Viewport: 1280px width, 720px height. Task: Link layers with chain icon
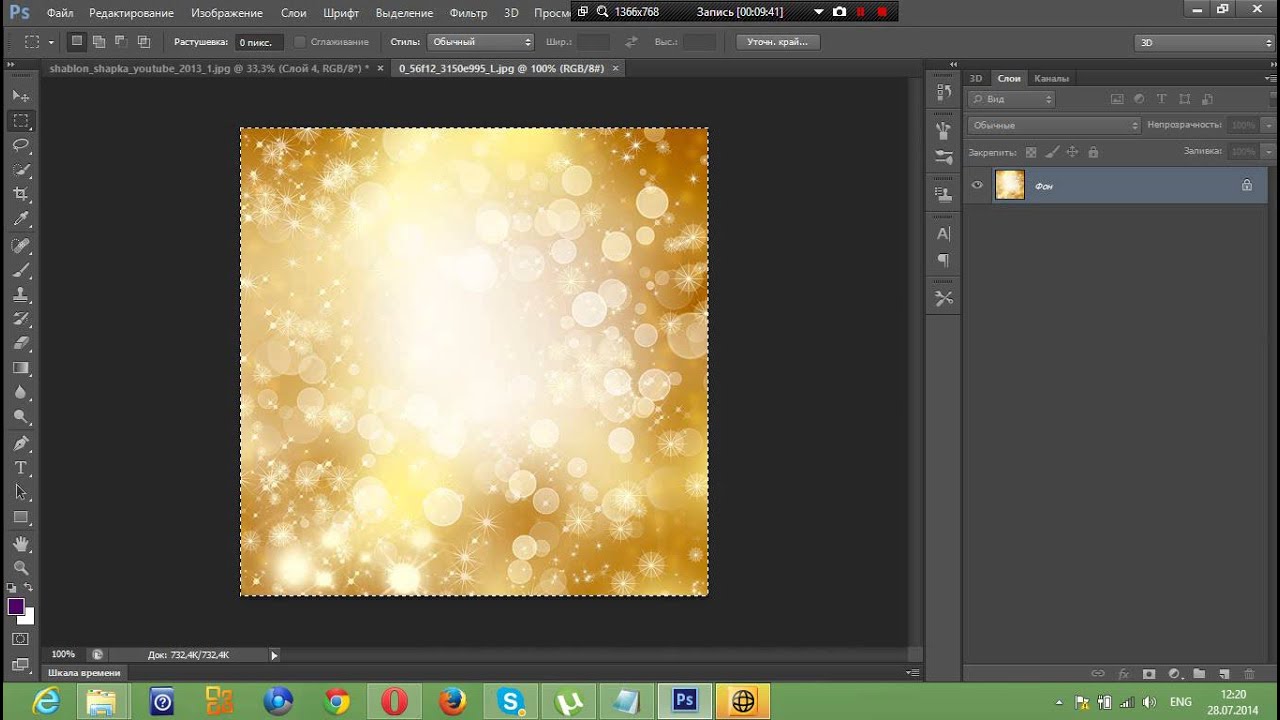point(1098,674)
